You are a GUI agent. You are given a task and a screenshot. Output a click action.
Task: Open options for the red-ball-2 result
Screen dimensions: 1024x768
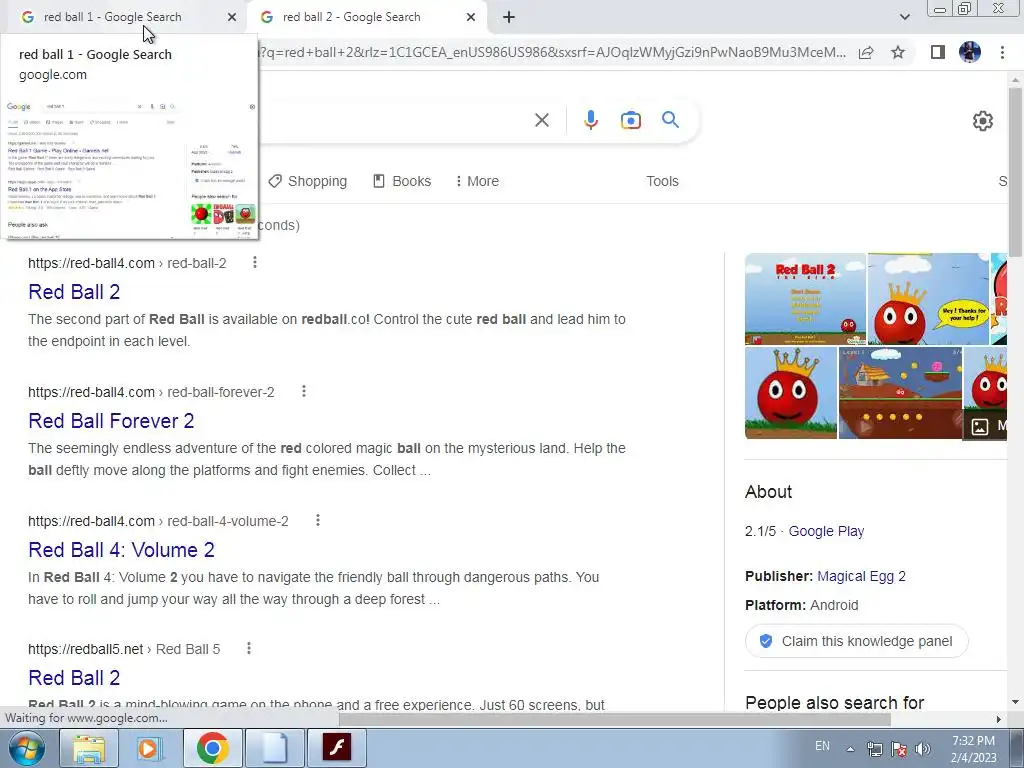tap(255, 263)
